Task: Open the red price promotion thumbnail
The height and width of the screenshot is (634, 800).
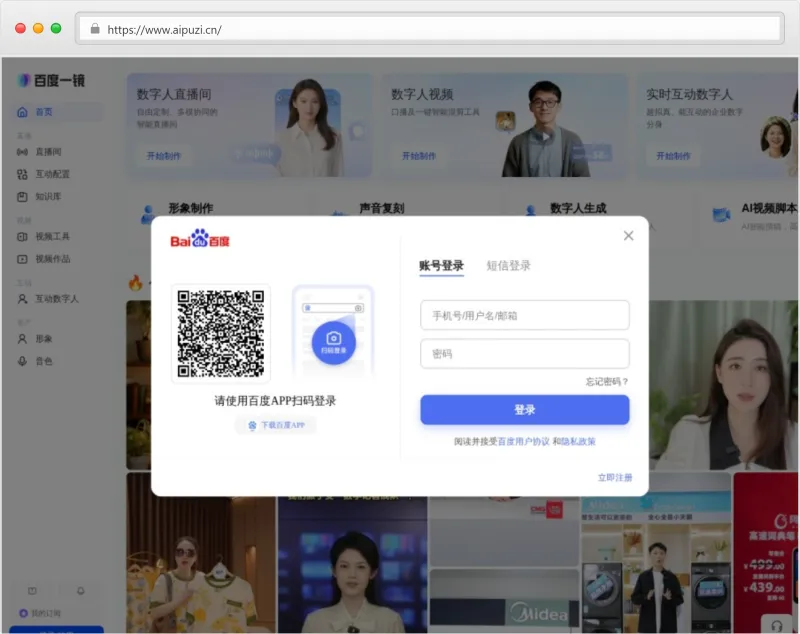Action: [766, 553]
